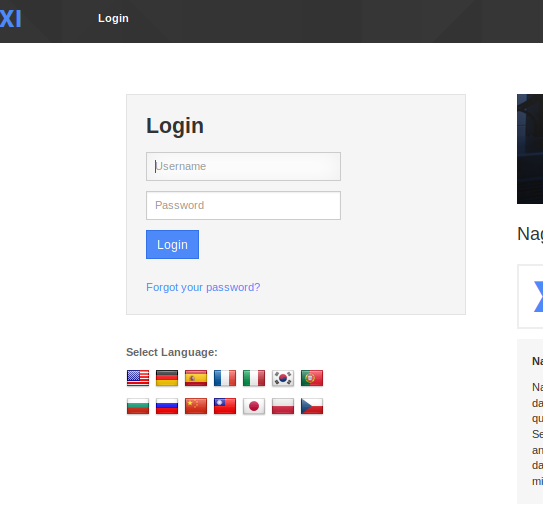Pick the Czech flag language
543x511 pixels.
(x=312, y=406)
